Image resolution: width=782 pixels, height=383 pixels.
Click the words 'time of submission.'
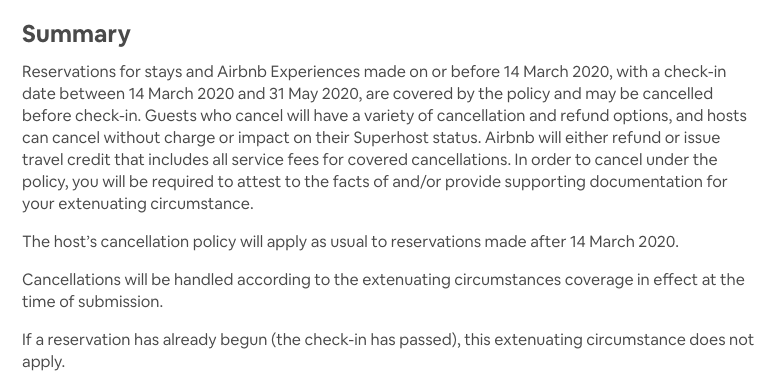pos(92,302)
